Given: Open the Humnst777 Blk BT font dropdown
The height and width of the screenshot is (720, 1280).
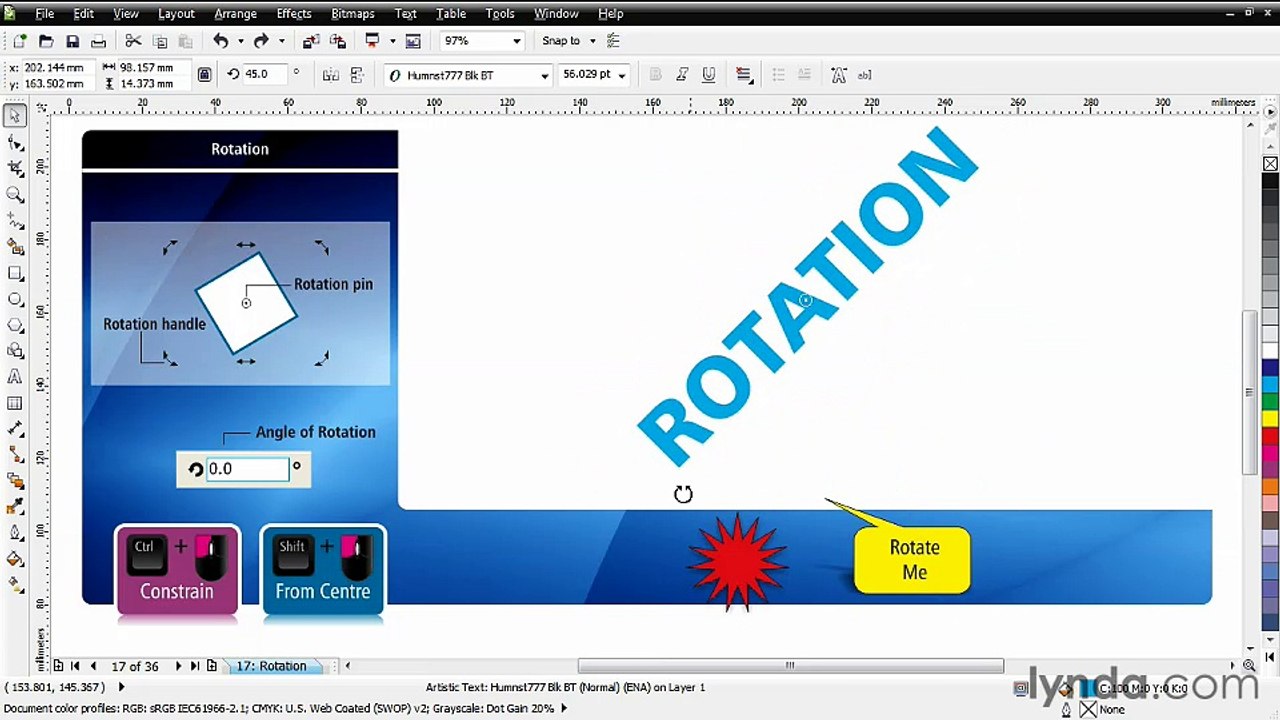Looking at the screenshot, I should tap(545, 75).
